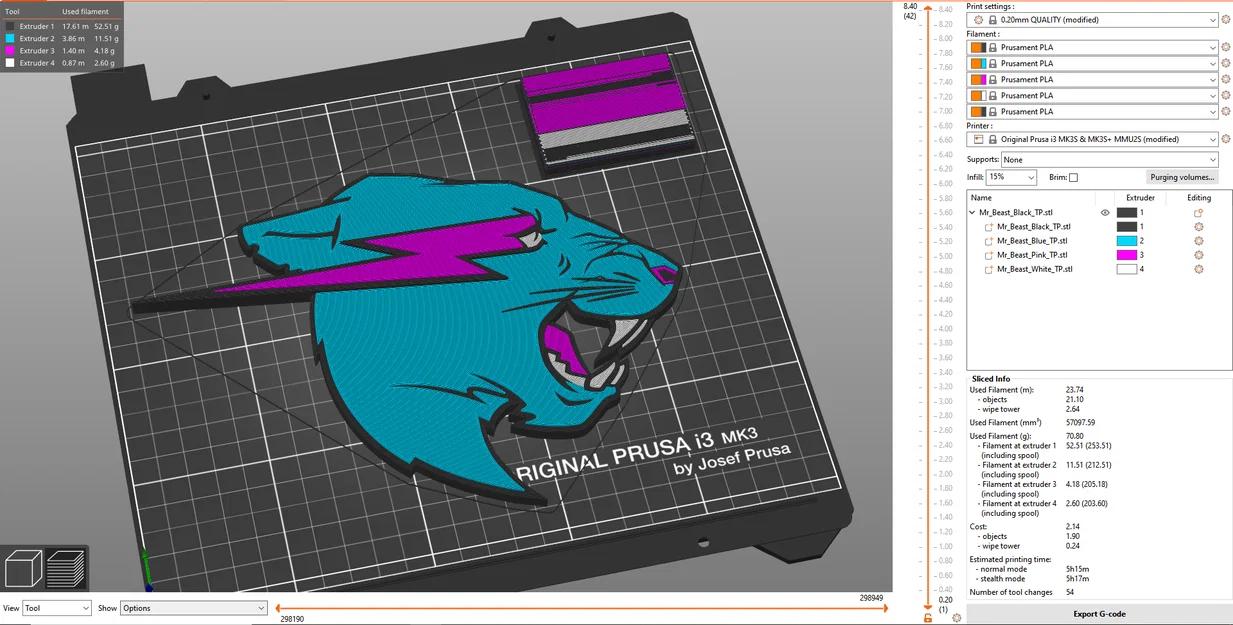The height and width of the screenshot is (625, 1233).
Task: Click search-like settings icon before 0.20mm QUALITY
Action: (979, 20)
